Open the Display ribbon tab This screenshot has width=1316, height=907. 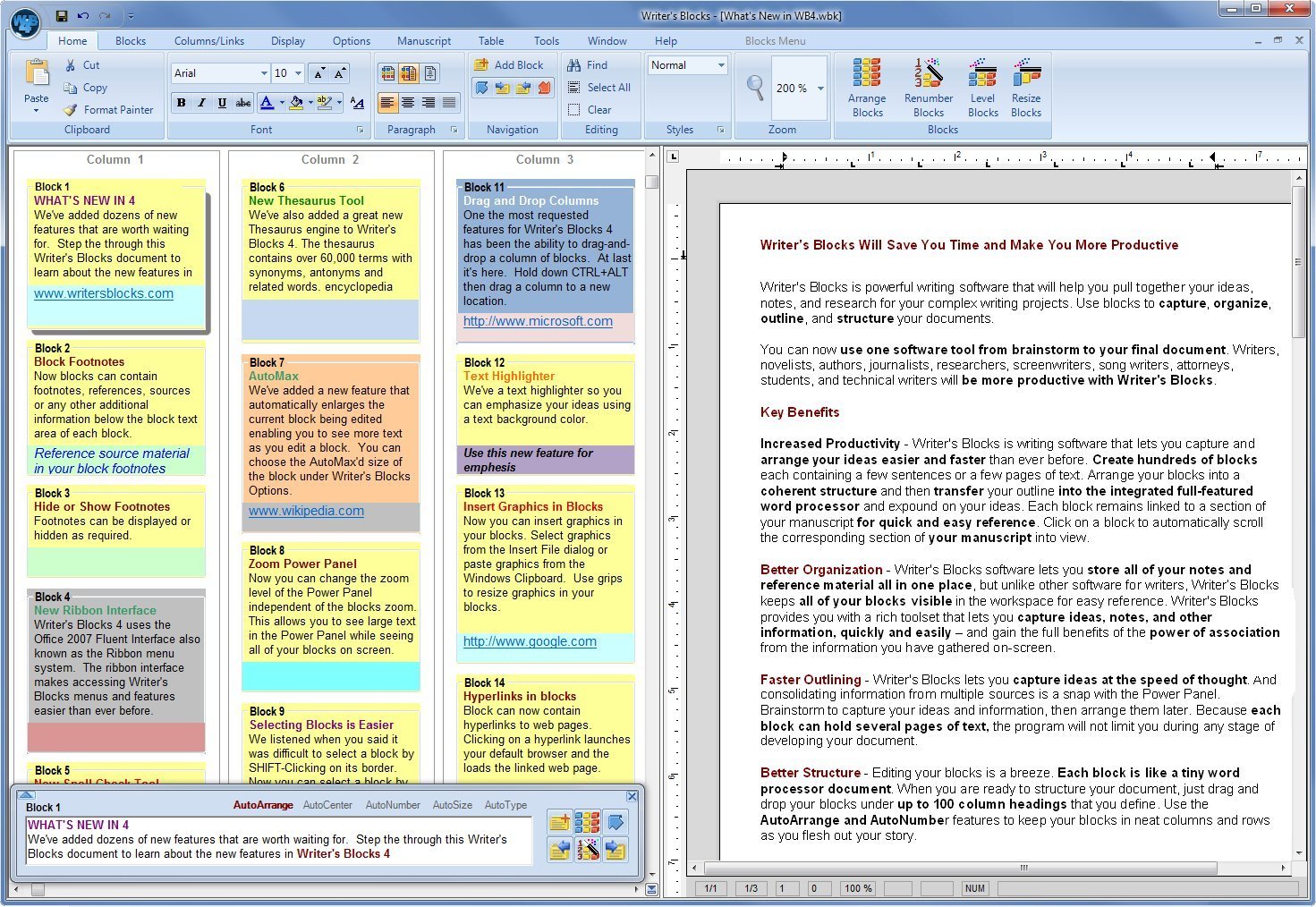[288, 41]
